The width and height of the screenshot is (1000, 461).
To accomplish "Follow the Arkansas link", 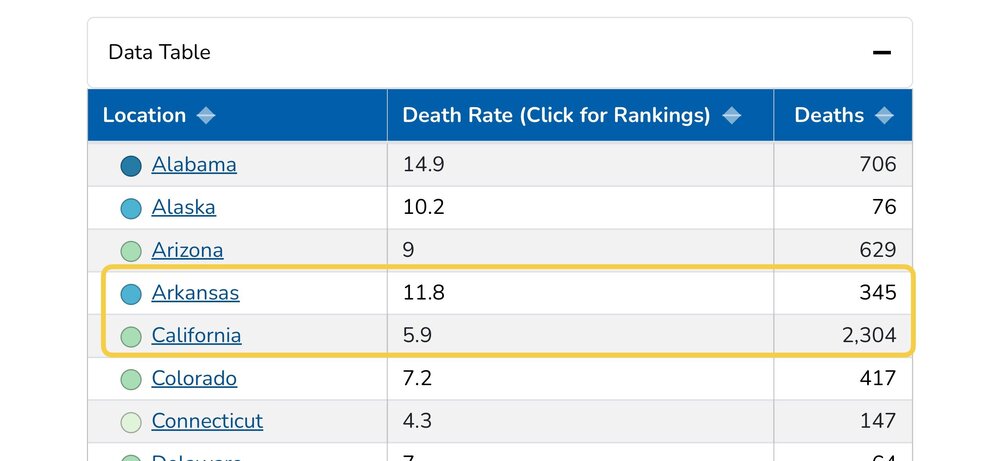I will (x=195, y=294).
